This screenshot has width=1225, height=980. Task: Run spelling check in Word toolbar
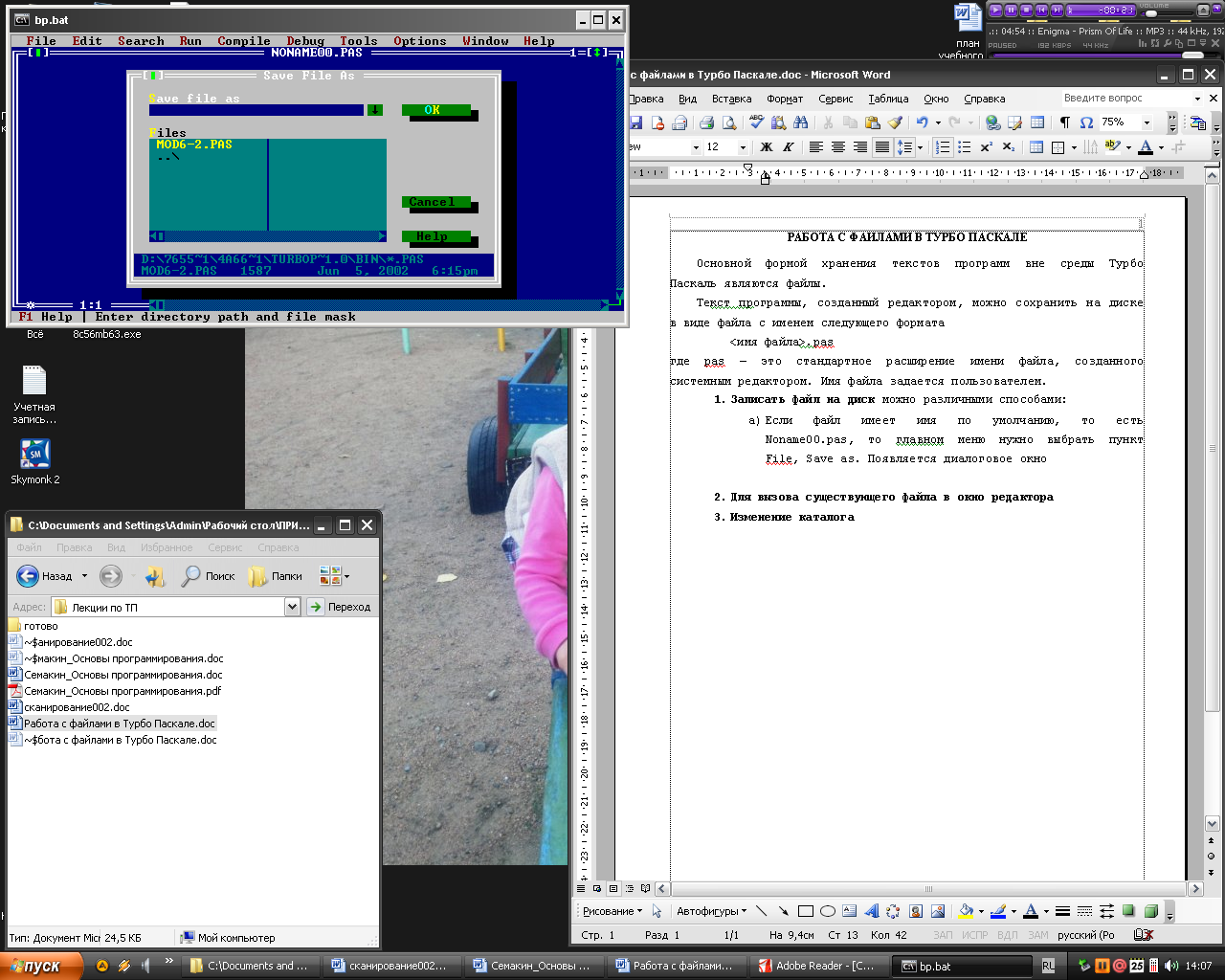coord(756,122)
